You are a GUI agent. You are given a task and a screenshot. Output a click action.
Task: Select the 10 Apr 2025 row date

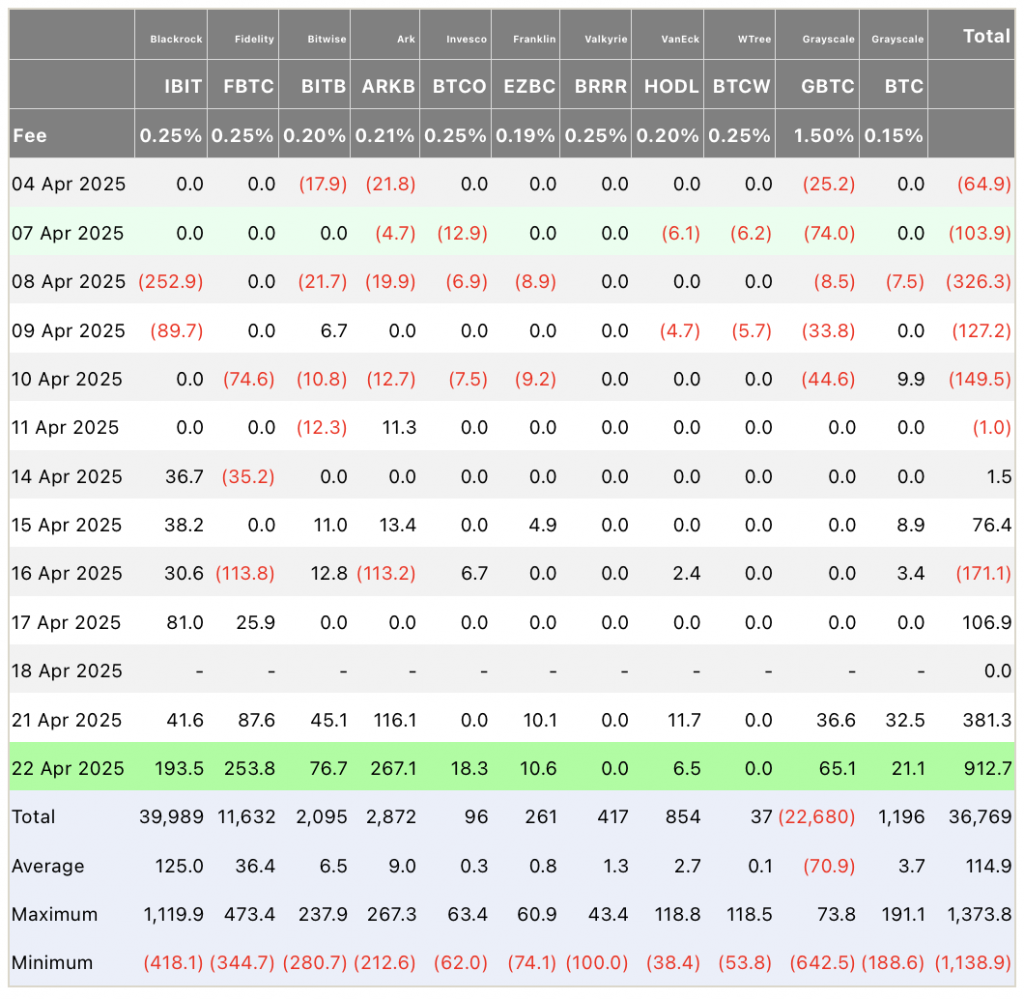coord(67,379)
